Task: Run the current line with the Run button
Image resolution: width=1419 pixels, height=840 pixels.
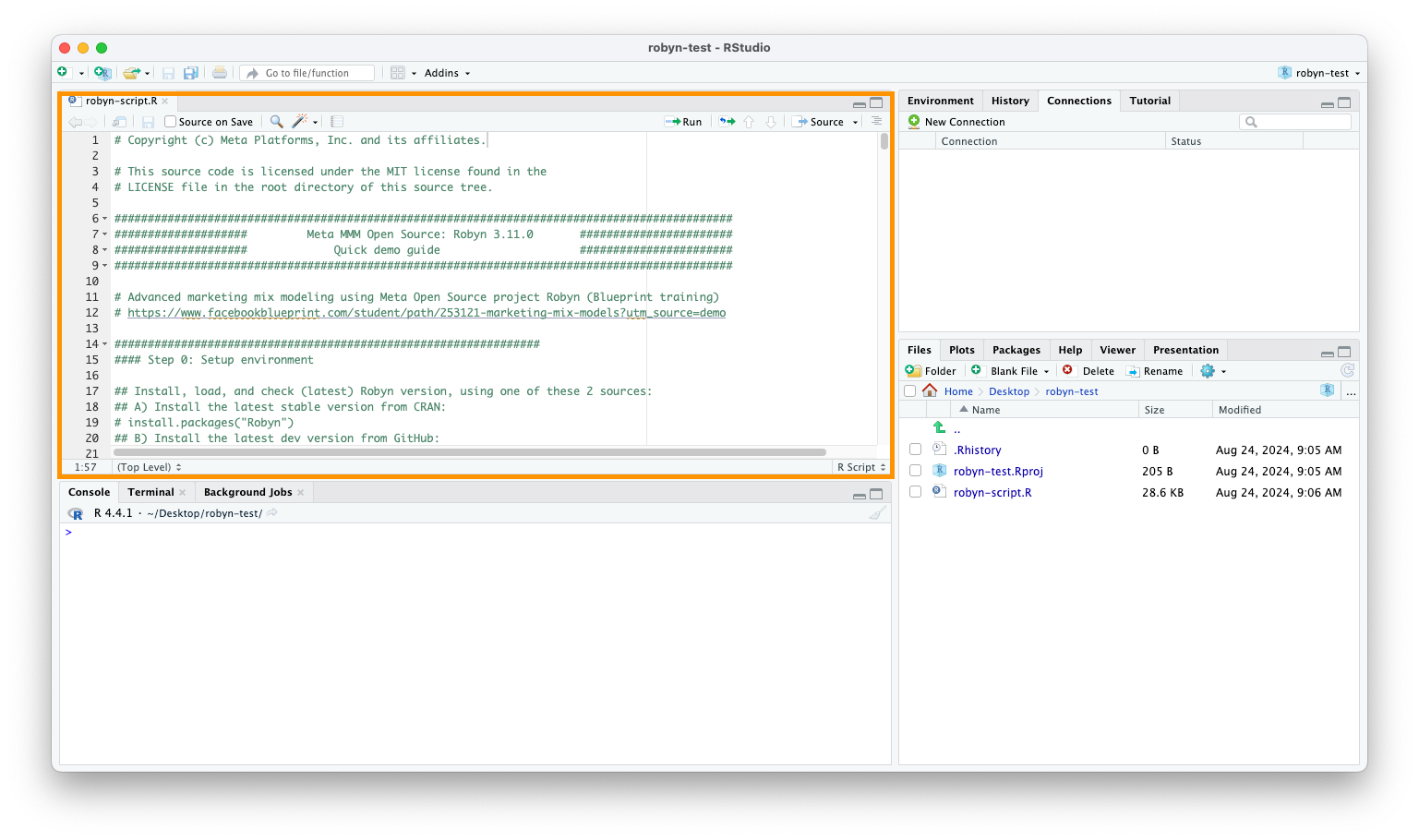Action: 683,121
